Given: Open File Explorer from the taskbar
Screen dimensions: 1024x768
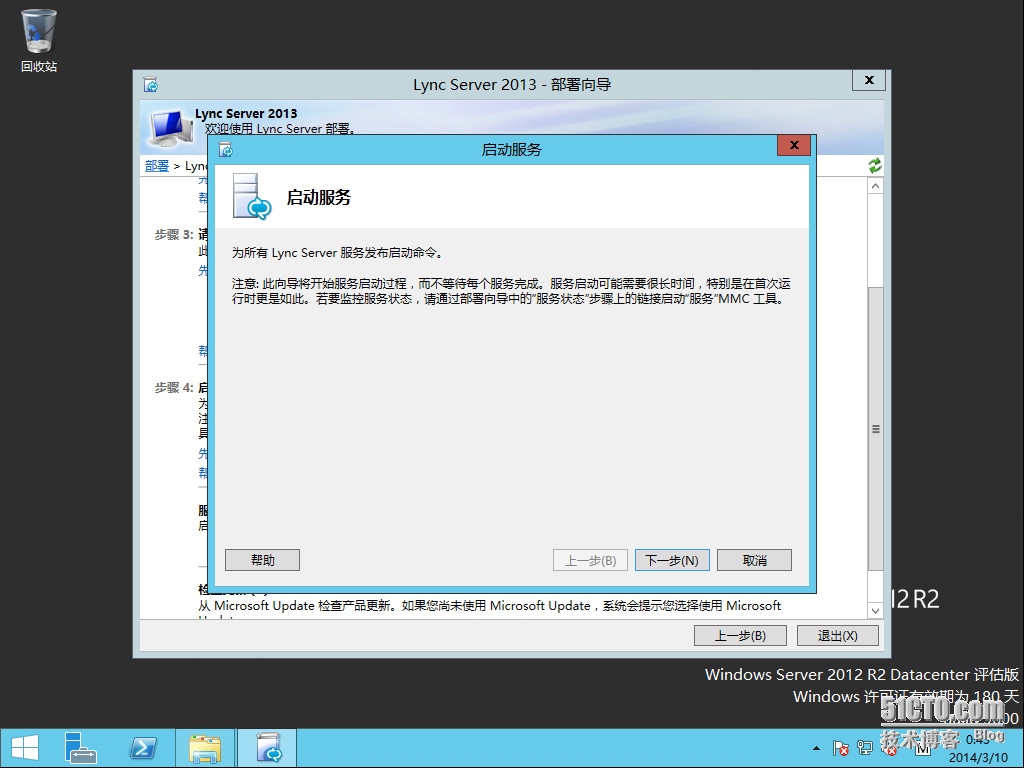Looking at the screenshot, I should pyautogui.click(x=204, y=748).
